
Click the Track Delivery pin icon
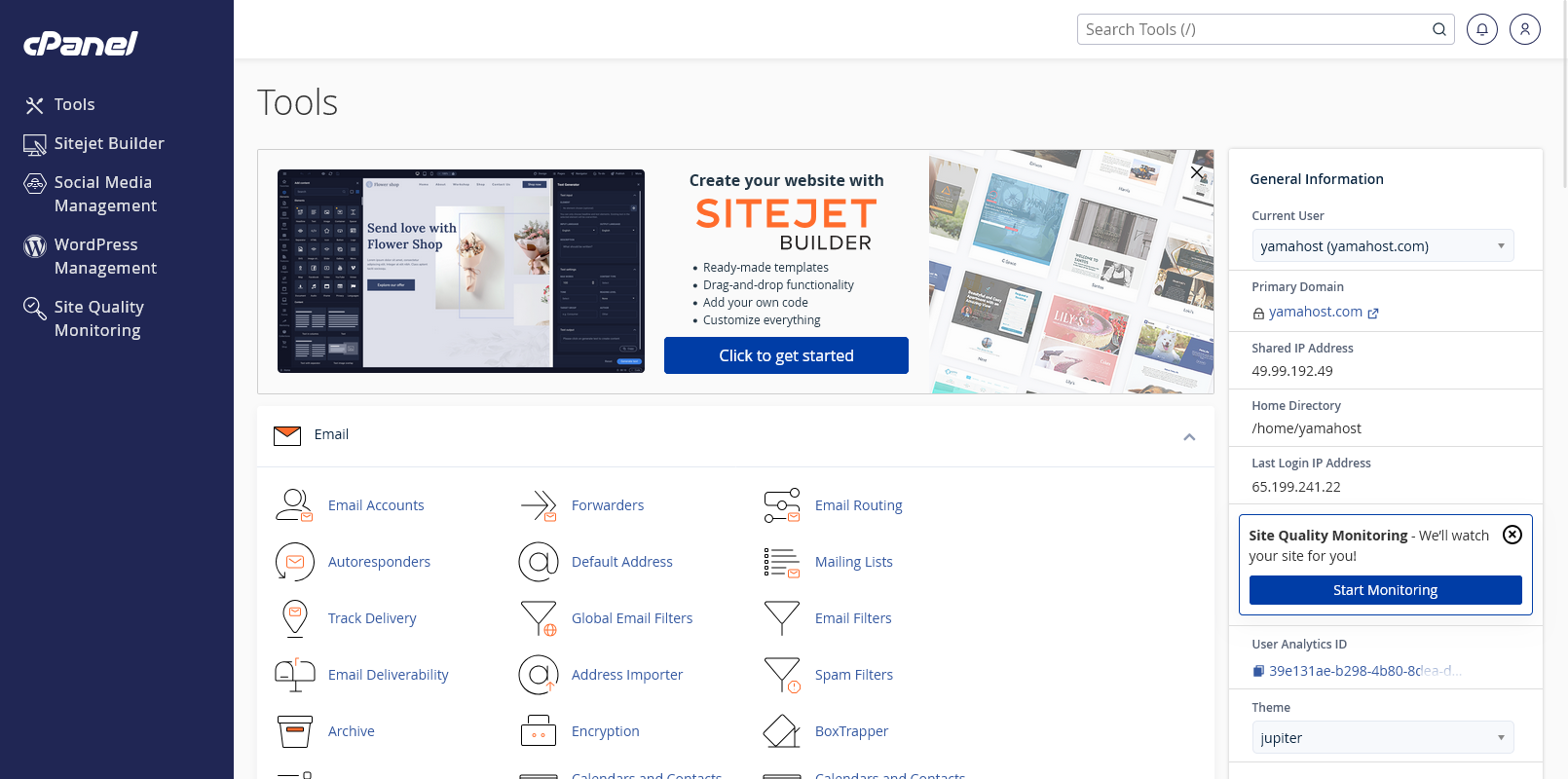[294, 618]
